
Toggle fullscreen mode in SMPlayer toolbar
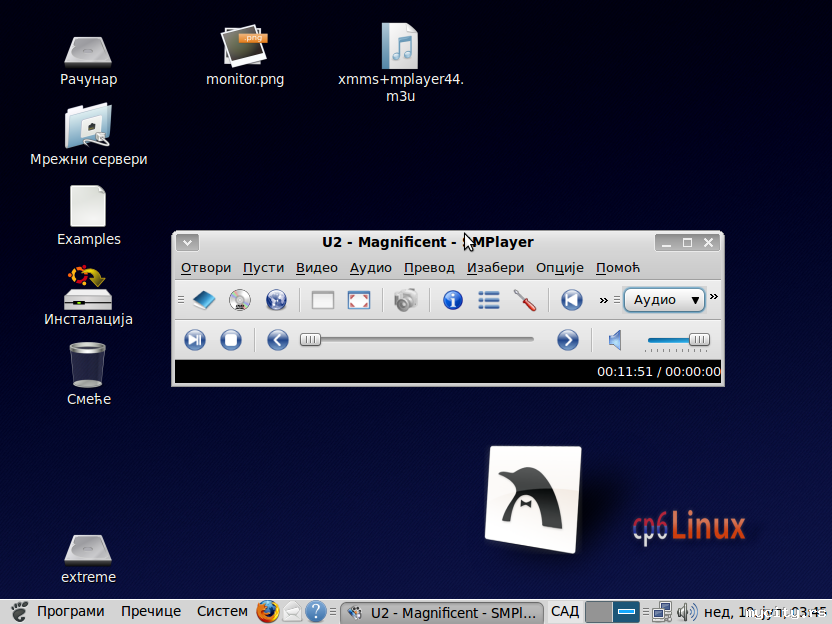pos(359,300)
